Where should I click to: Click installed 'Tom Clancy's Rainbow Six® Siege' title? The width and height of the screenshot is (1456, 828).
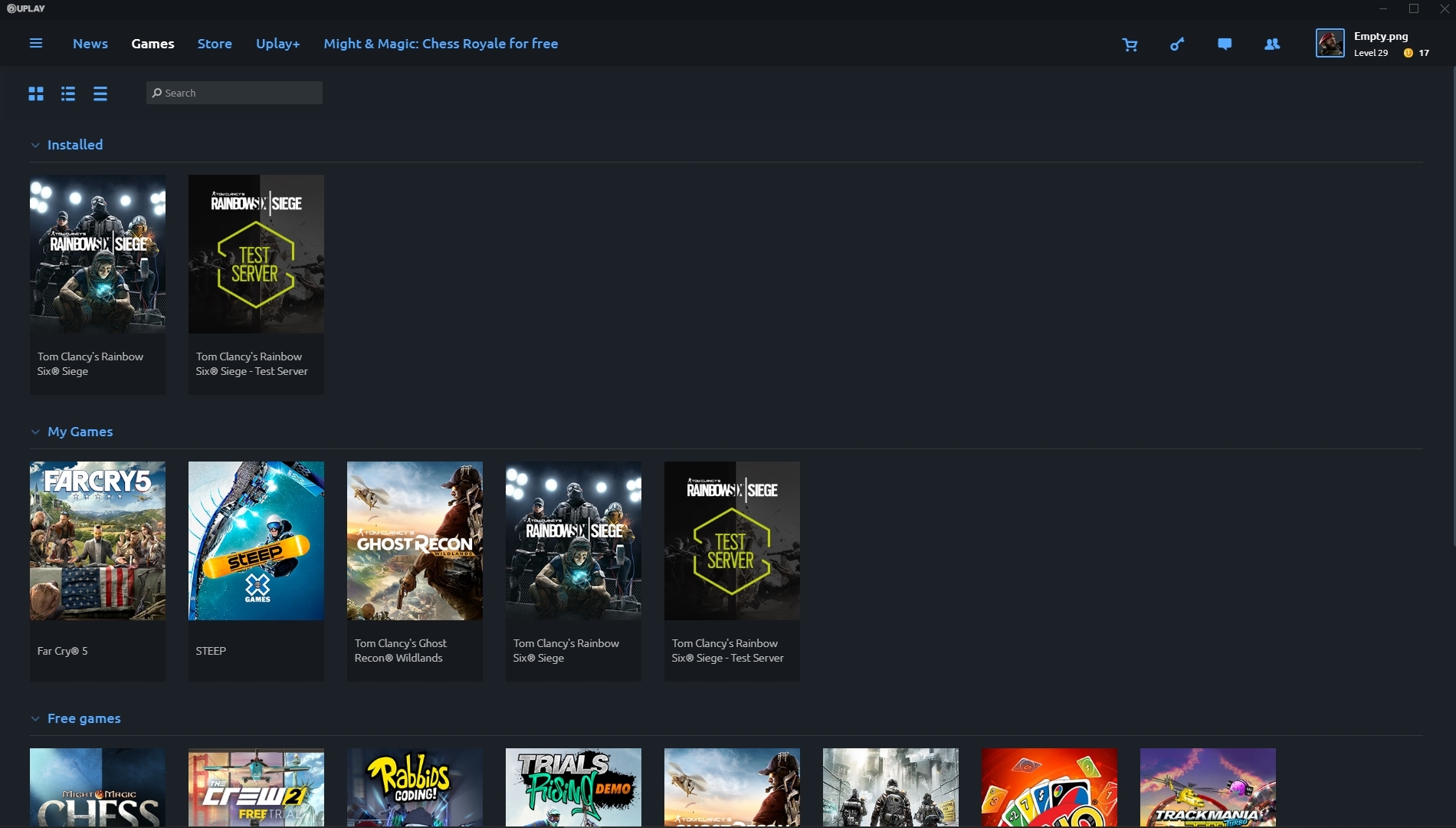90,363
